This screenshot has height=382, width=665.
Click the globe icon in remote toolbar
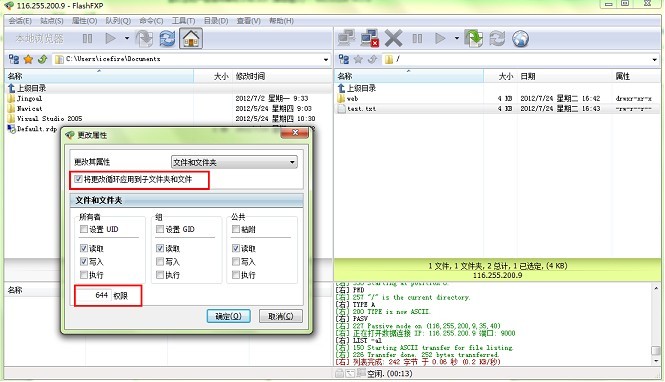click(520, 39)
